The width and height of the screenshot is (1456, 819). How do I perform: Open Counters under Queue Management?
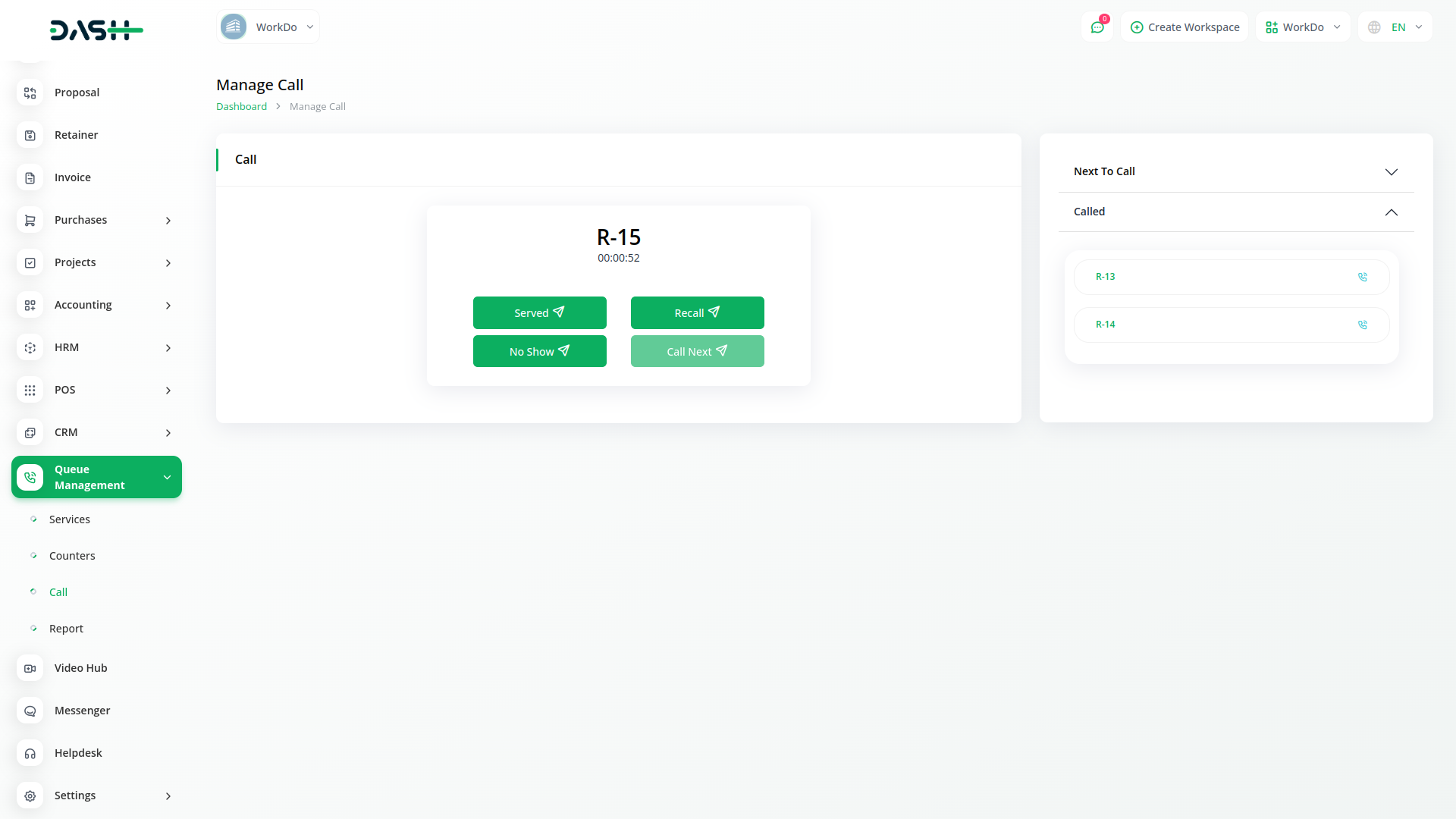coord(72,556)
